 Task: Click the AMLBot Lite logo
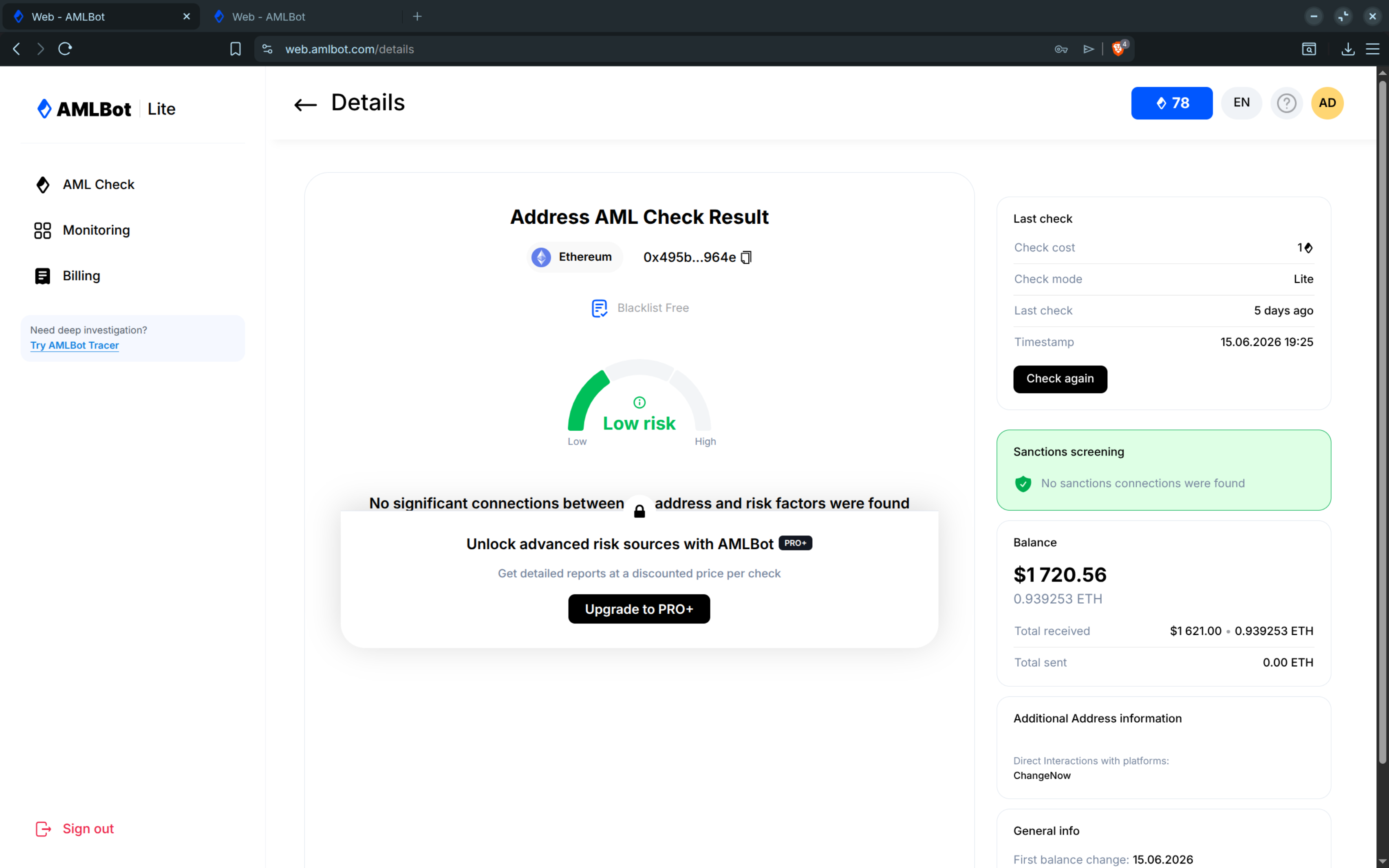point(106,108)
